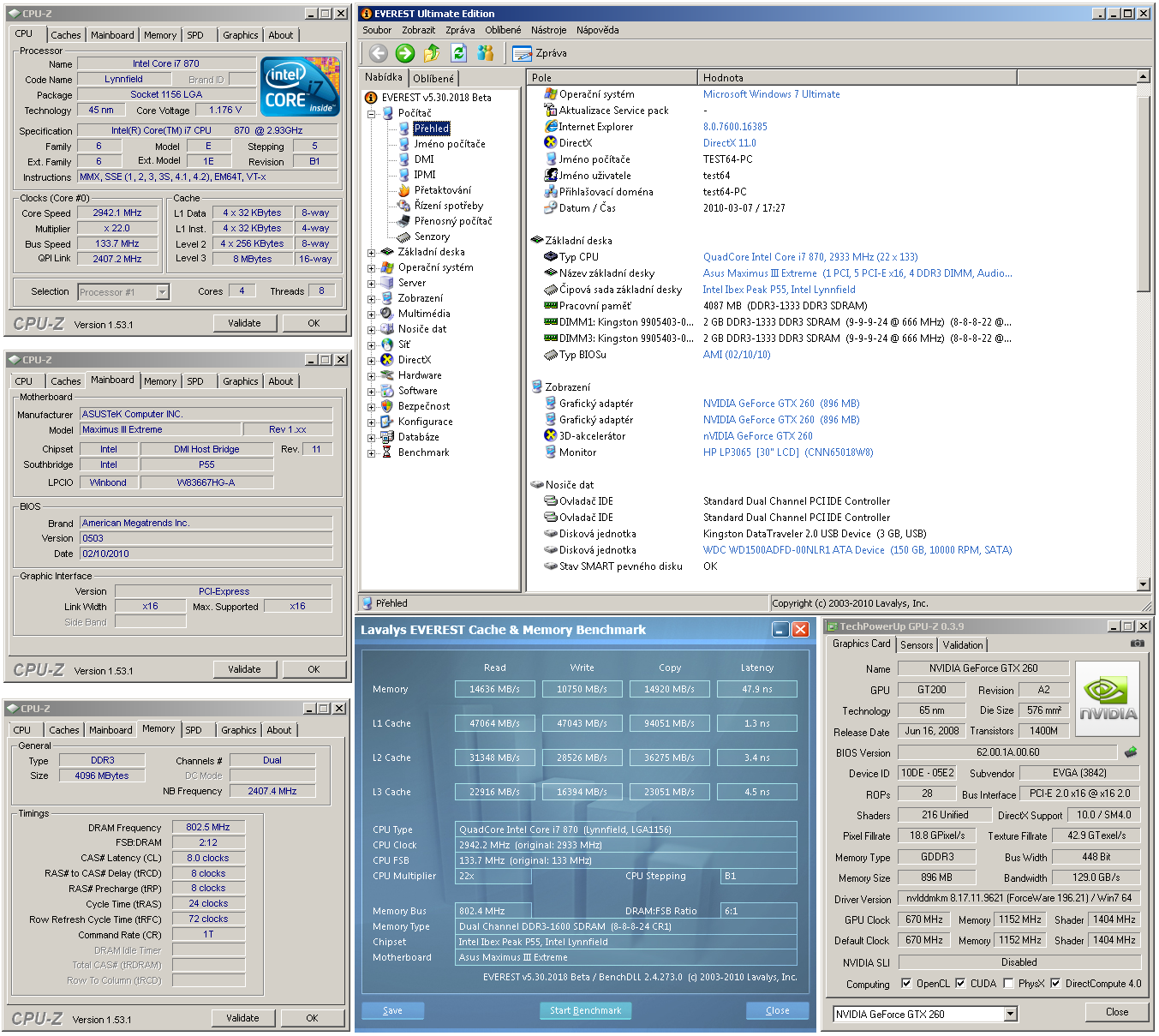Click the GPU-Z BIOS save icon

[x=1131, y=752]
